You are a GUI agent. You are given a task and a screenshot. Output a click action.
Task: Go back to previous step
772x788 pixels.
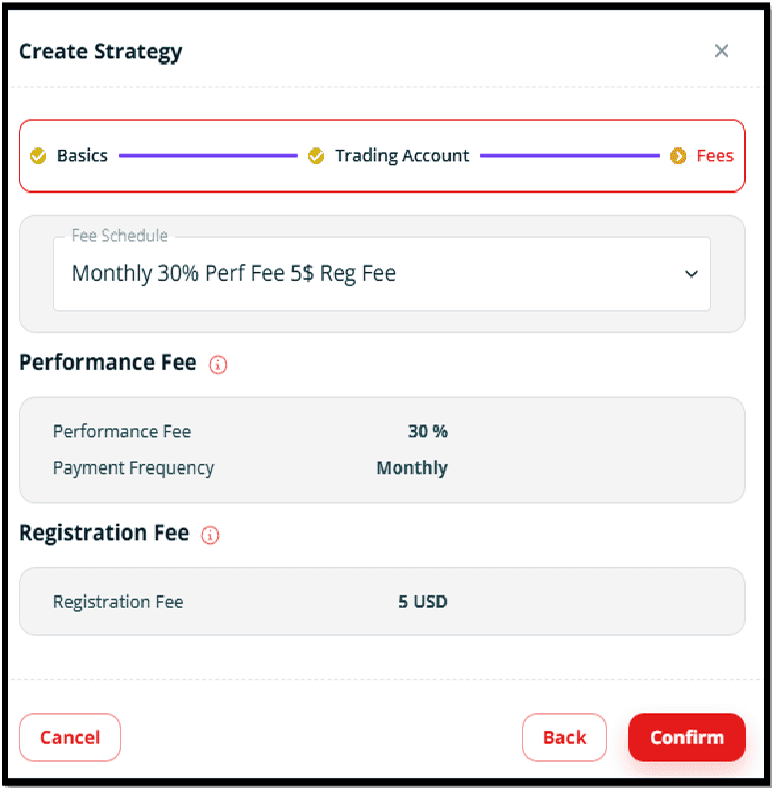pos(564,737)
